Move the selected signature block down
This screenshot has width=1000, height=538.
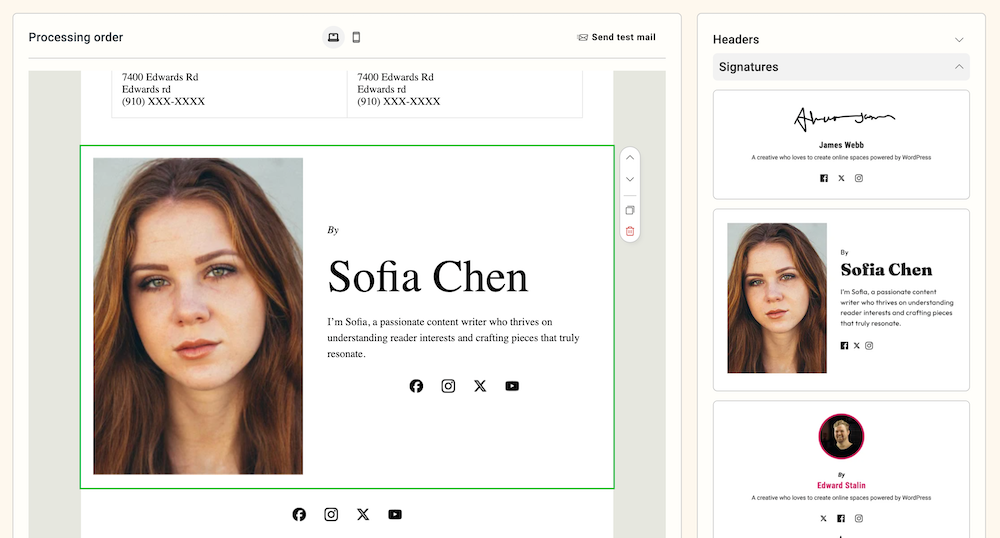(629, 179)
